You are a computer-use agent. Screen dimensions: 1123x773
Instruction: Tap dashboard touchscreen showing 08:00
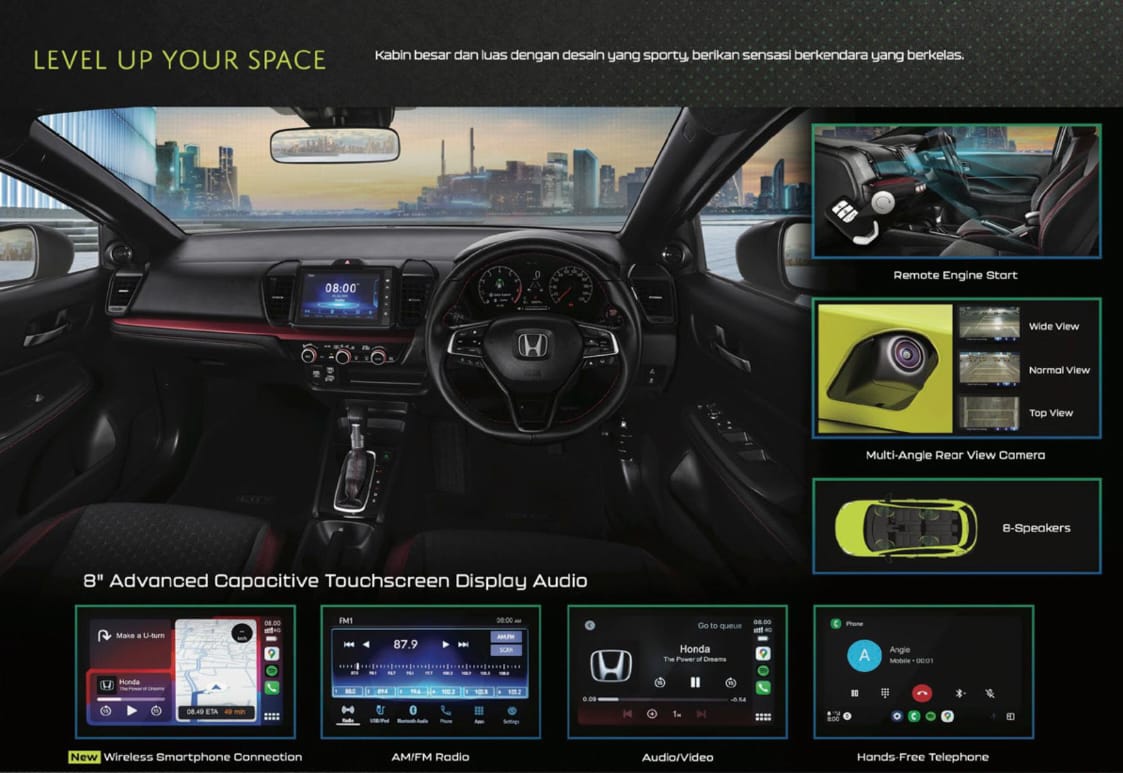coord(342,295)
